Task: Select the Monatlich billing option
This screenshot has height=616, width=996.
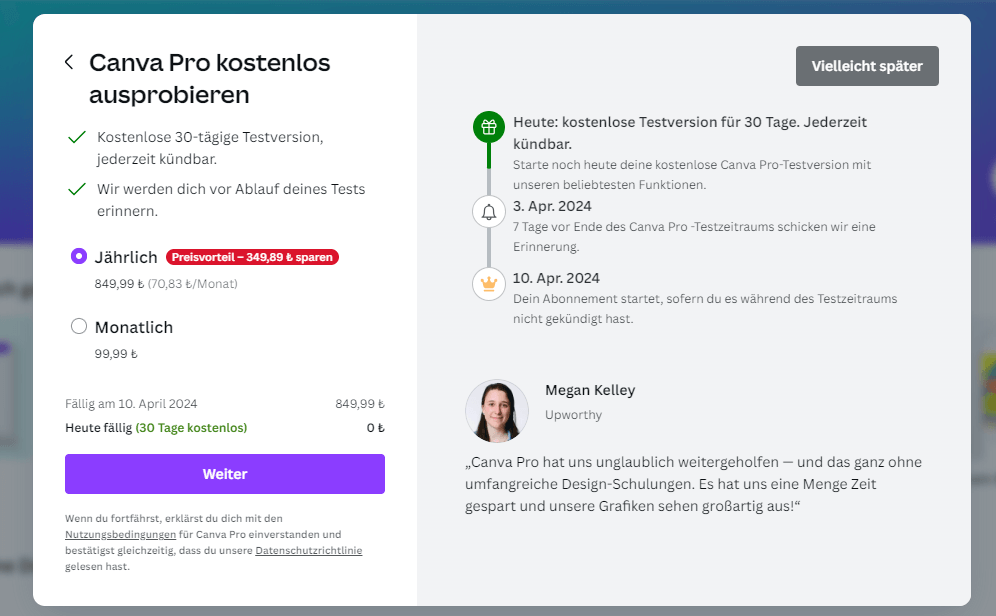Action: pos(79,326)
